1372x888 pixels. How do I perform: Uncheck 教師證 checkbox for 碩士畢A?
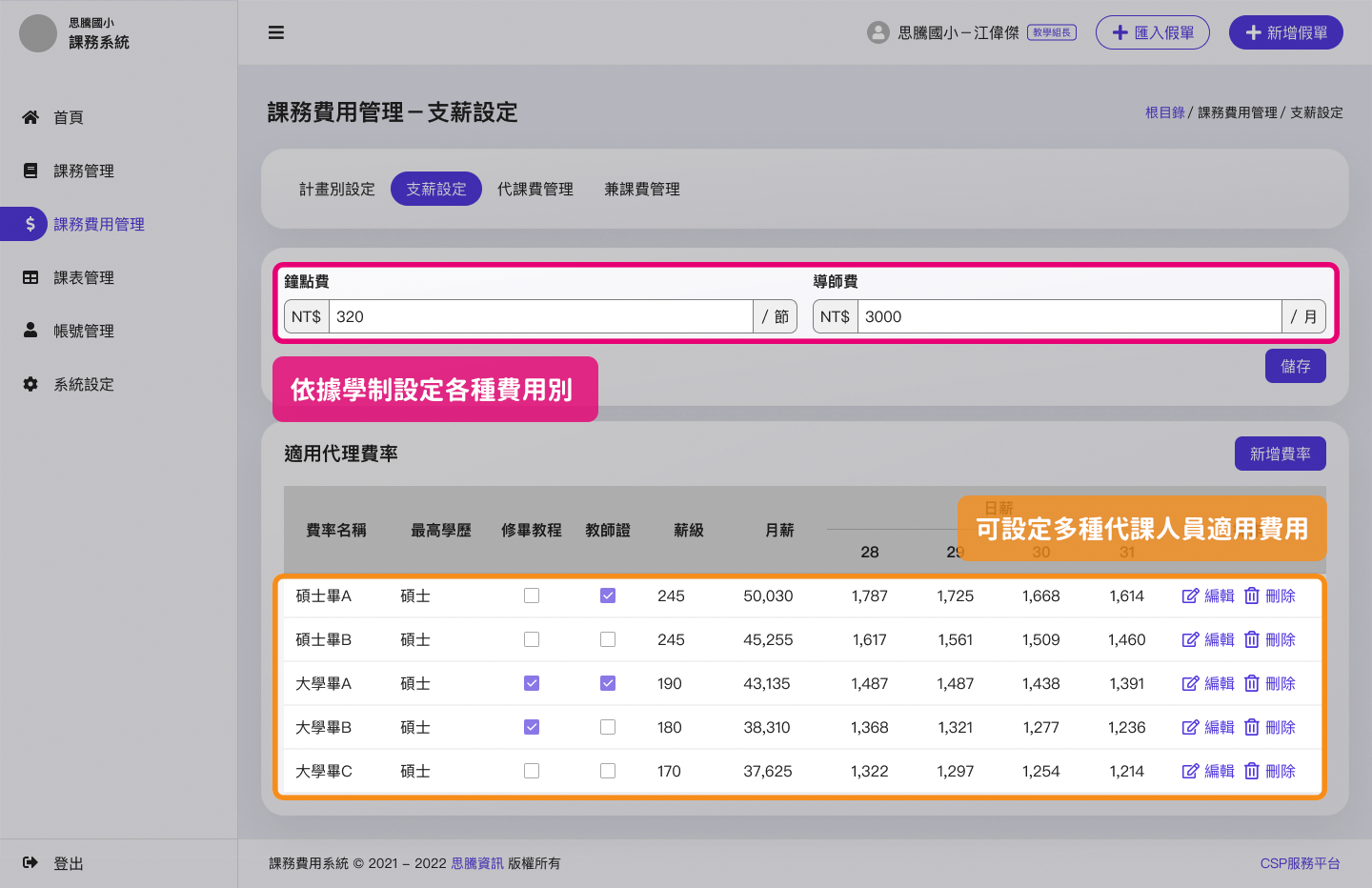click(608, 595)
